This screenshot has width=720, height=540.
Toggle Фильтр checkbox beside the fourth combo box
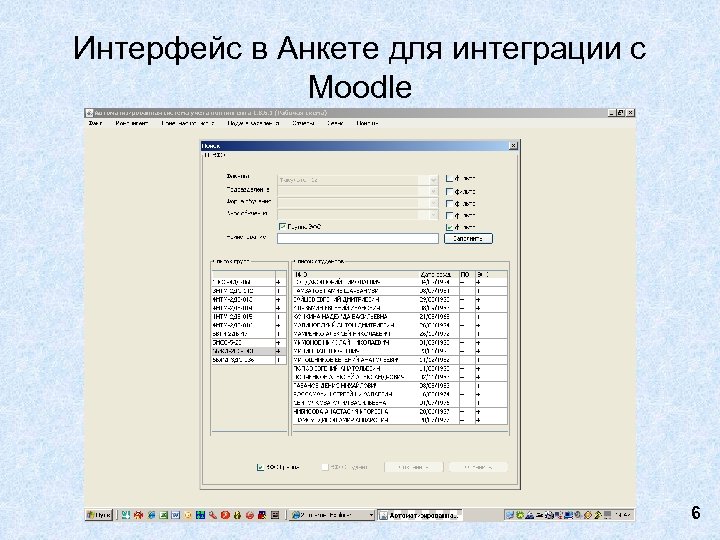point(450,215)
